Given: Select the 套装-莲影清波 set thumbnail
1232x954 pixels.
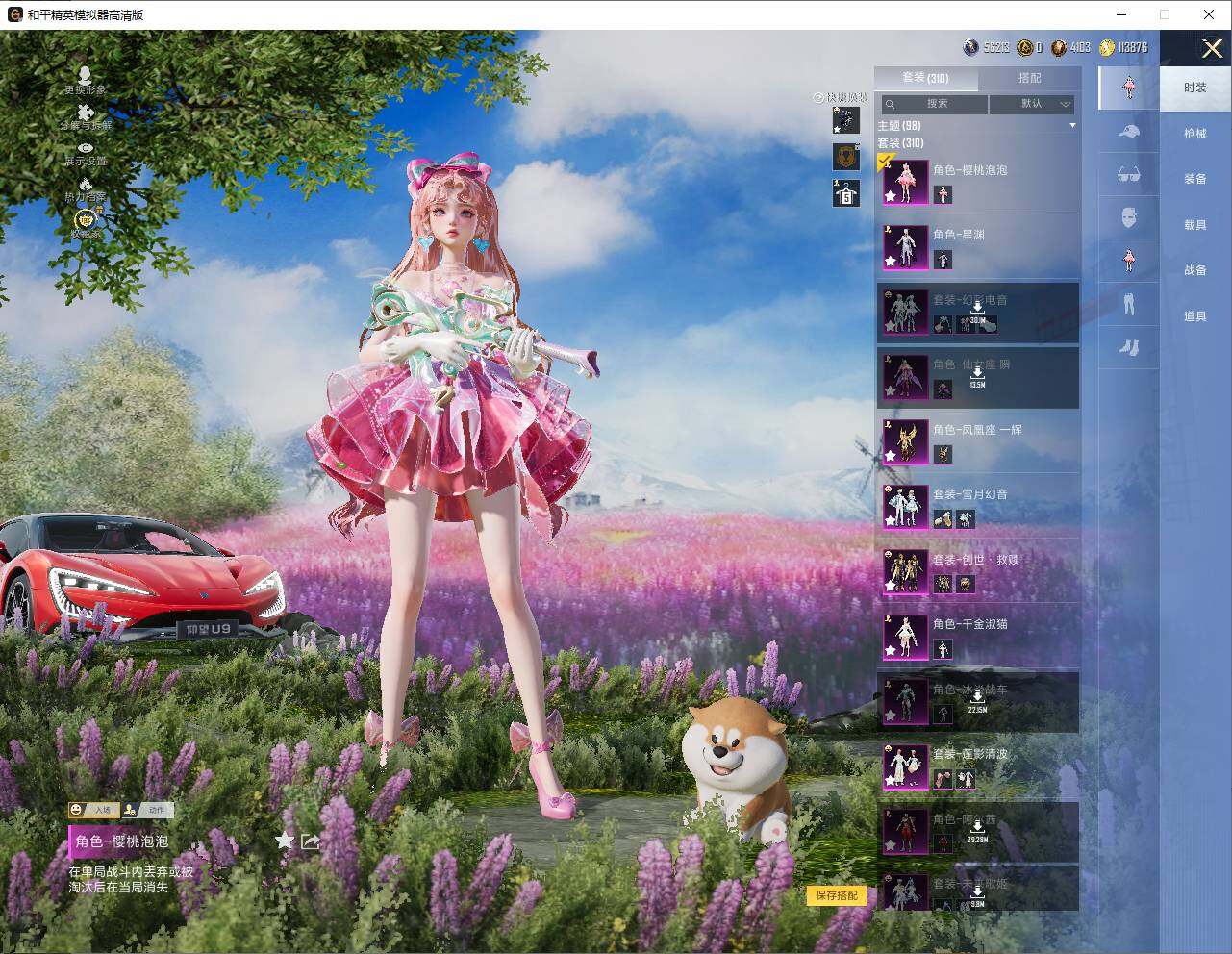Looking at the screenshot, I should pos(906,766).
